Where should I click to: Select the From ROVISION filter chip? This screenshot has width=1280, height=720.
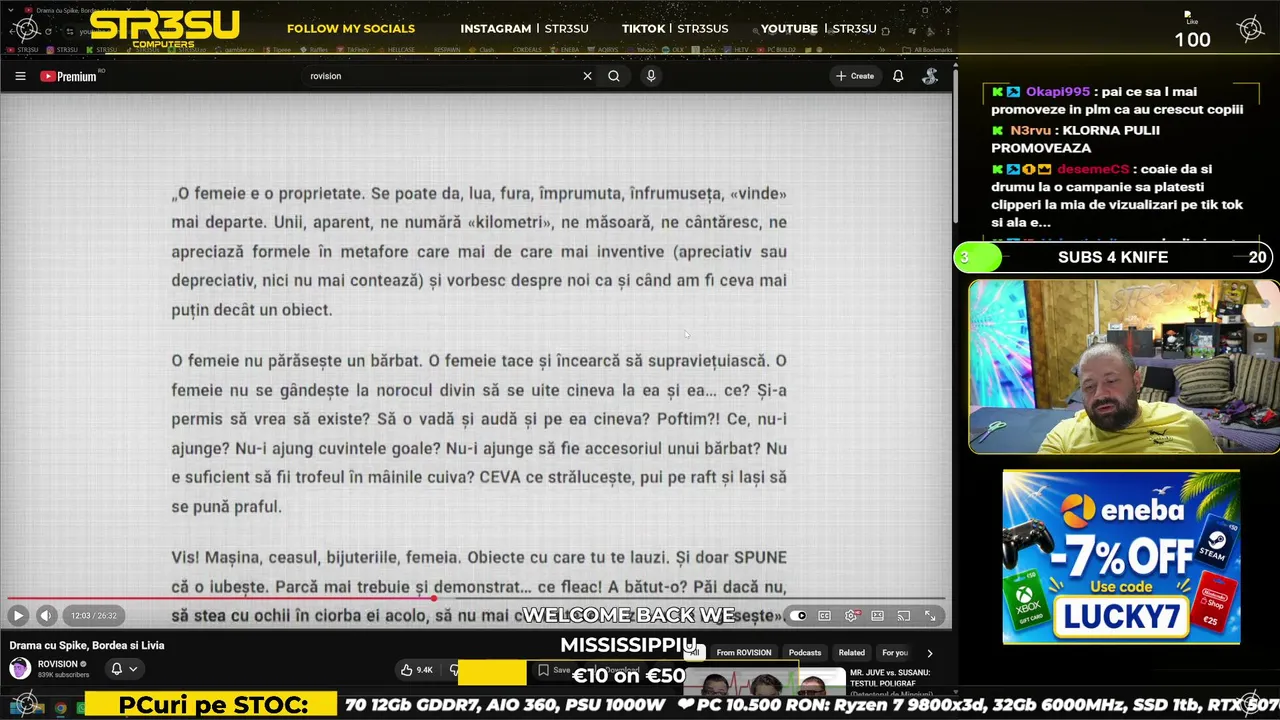(x=744, y=653)
